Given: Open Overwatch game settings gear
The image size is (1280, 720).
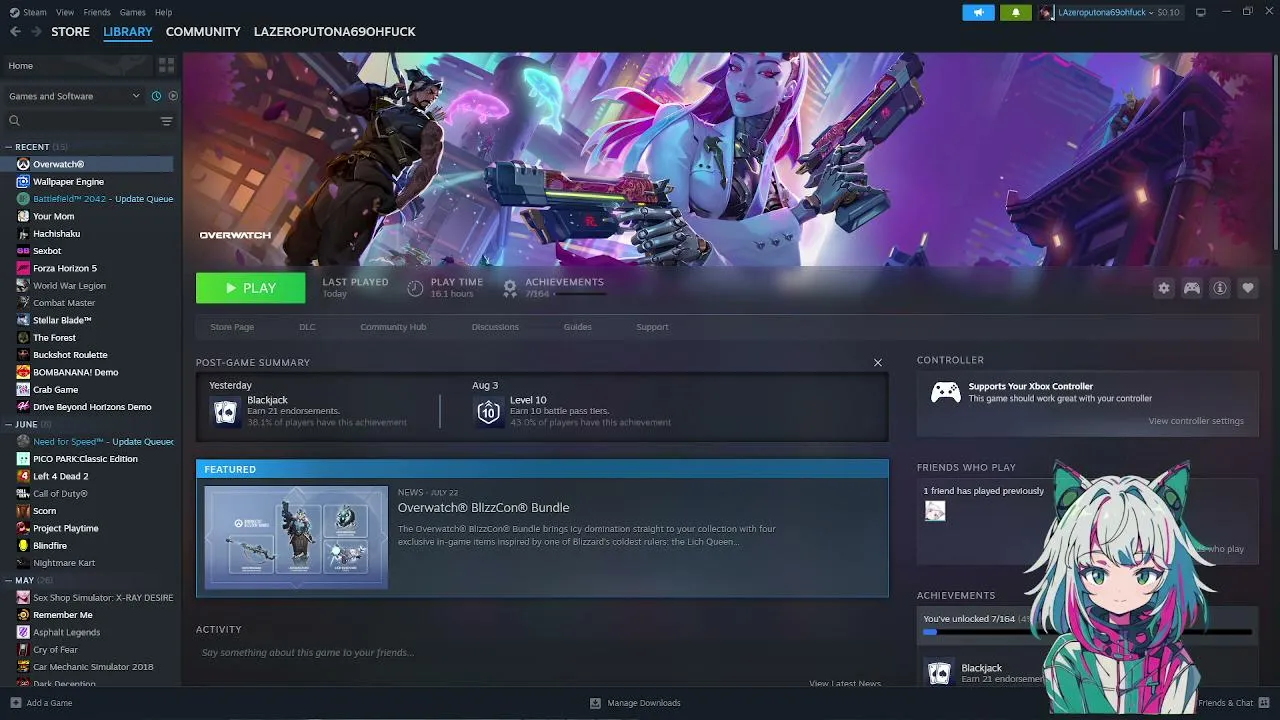Looking at the screenshot, I should coord(1164,288).
